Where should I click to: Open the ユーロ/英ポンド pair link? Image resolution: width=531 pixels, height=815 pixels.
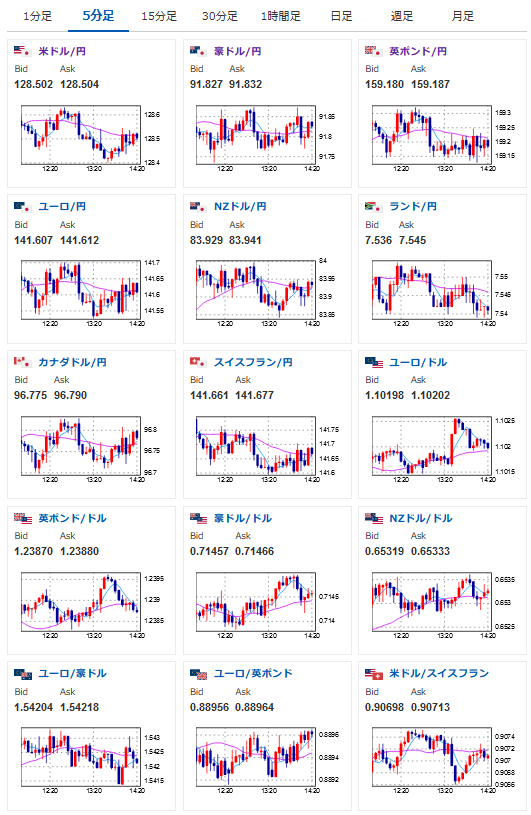click(253, 673)
